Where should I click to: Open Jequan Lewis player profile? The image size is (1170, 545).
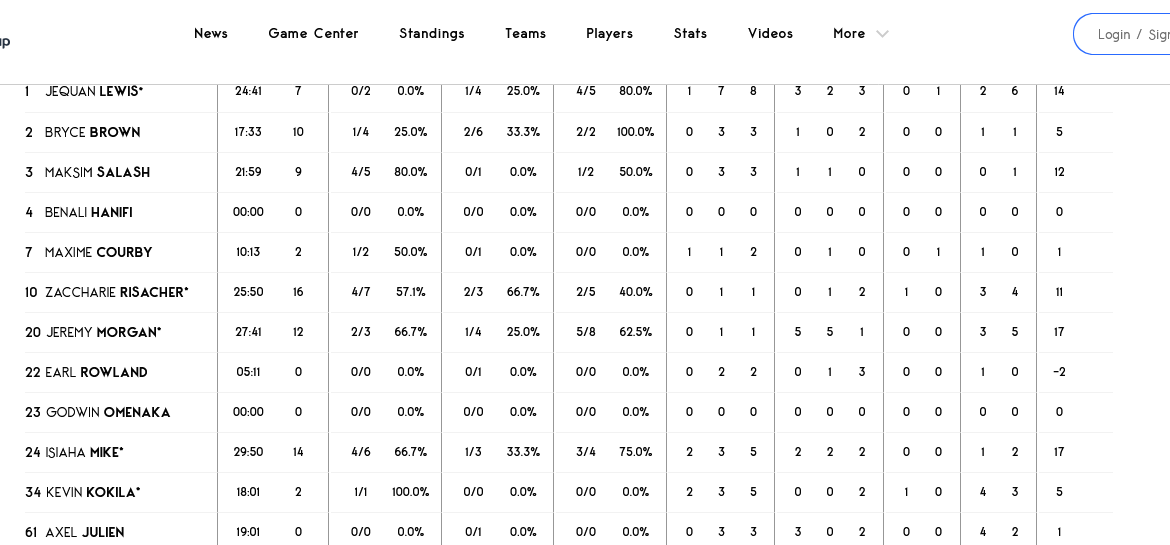pos(94,92)
